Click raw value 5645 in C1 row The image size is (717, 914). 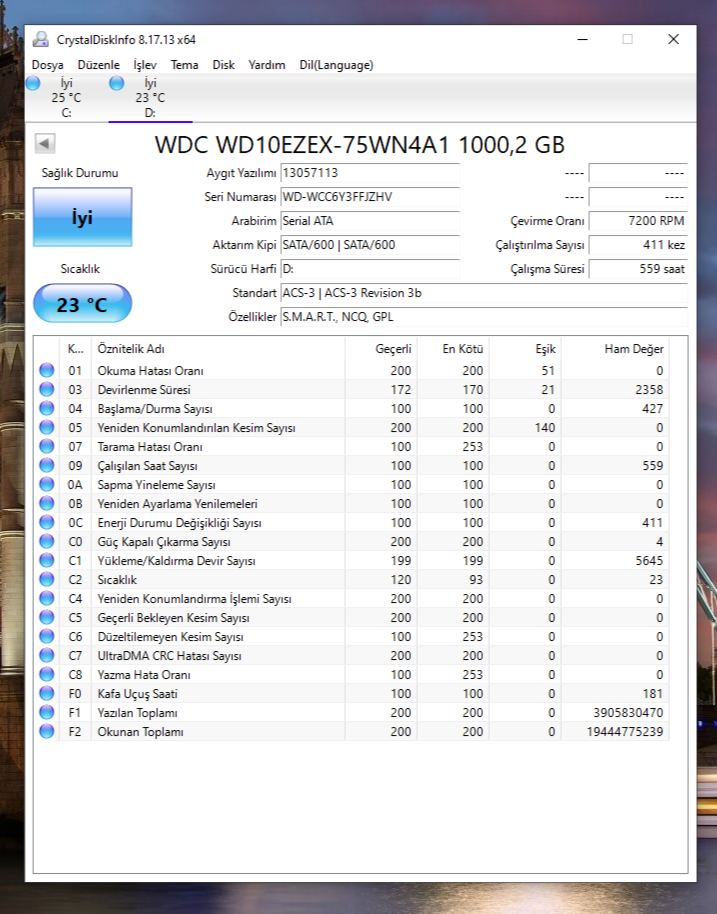(649, 560)
